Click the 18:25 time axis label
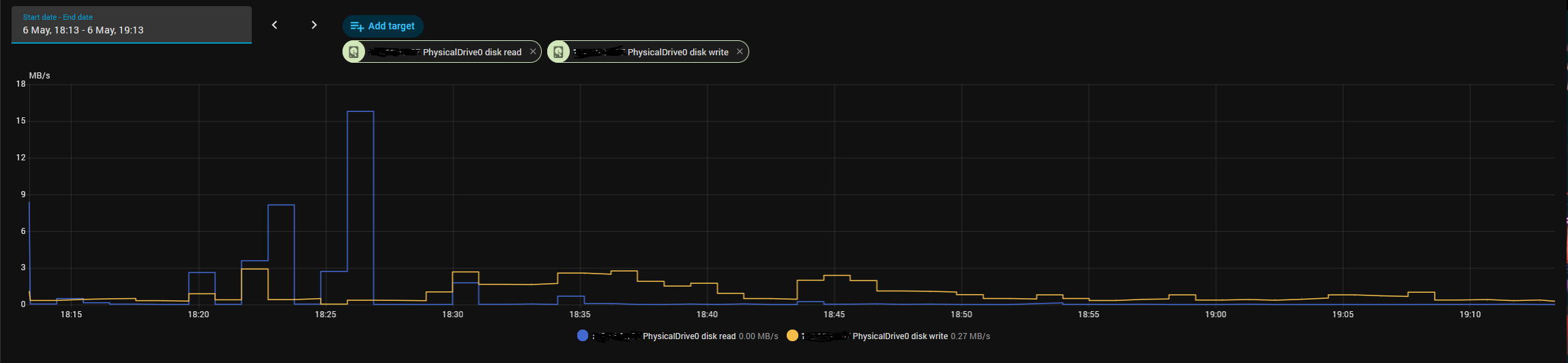1568x363 pixels. point(325,315)
